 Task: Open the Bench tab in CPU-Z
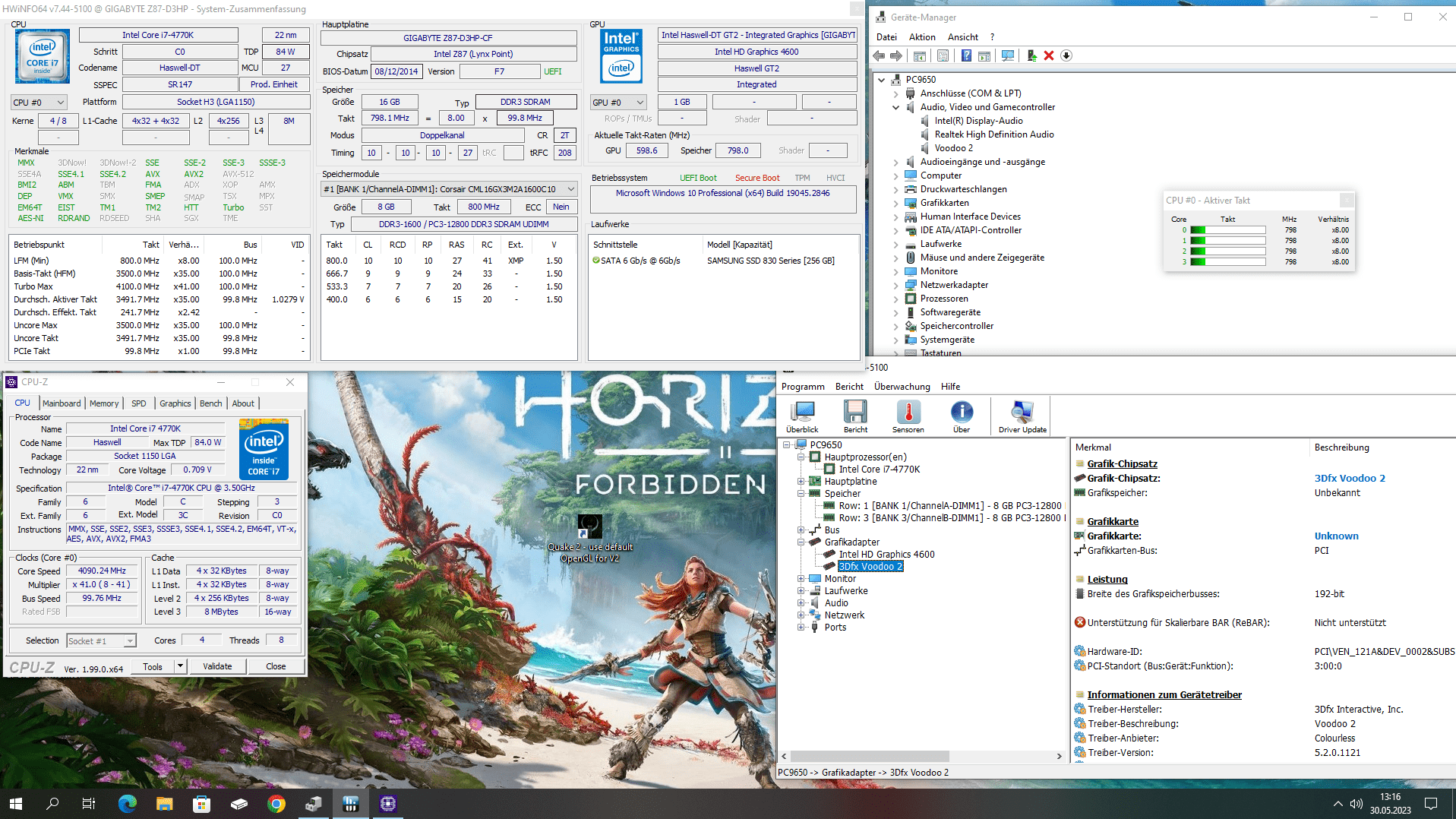click(211, 403)
